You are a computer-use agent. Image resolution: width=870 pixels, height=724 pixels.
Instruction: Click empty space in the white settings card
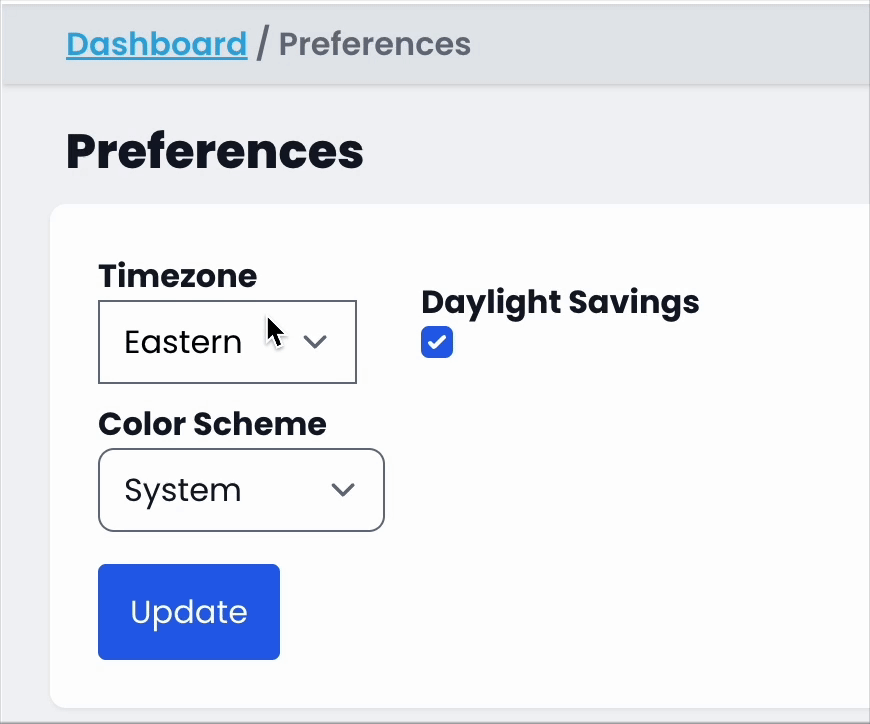[620, 520]
